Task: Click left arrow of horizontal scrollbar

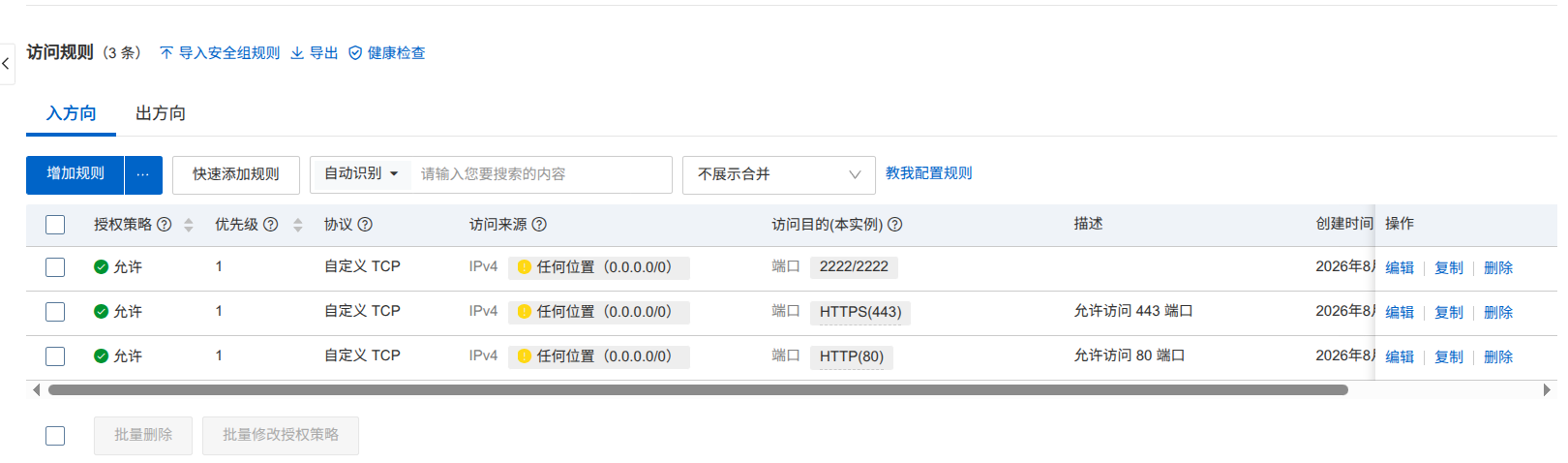Action: pyautogui.click(x=36, y=390)
